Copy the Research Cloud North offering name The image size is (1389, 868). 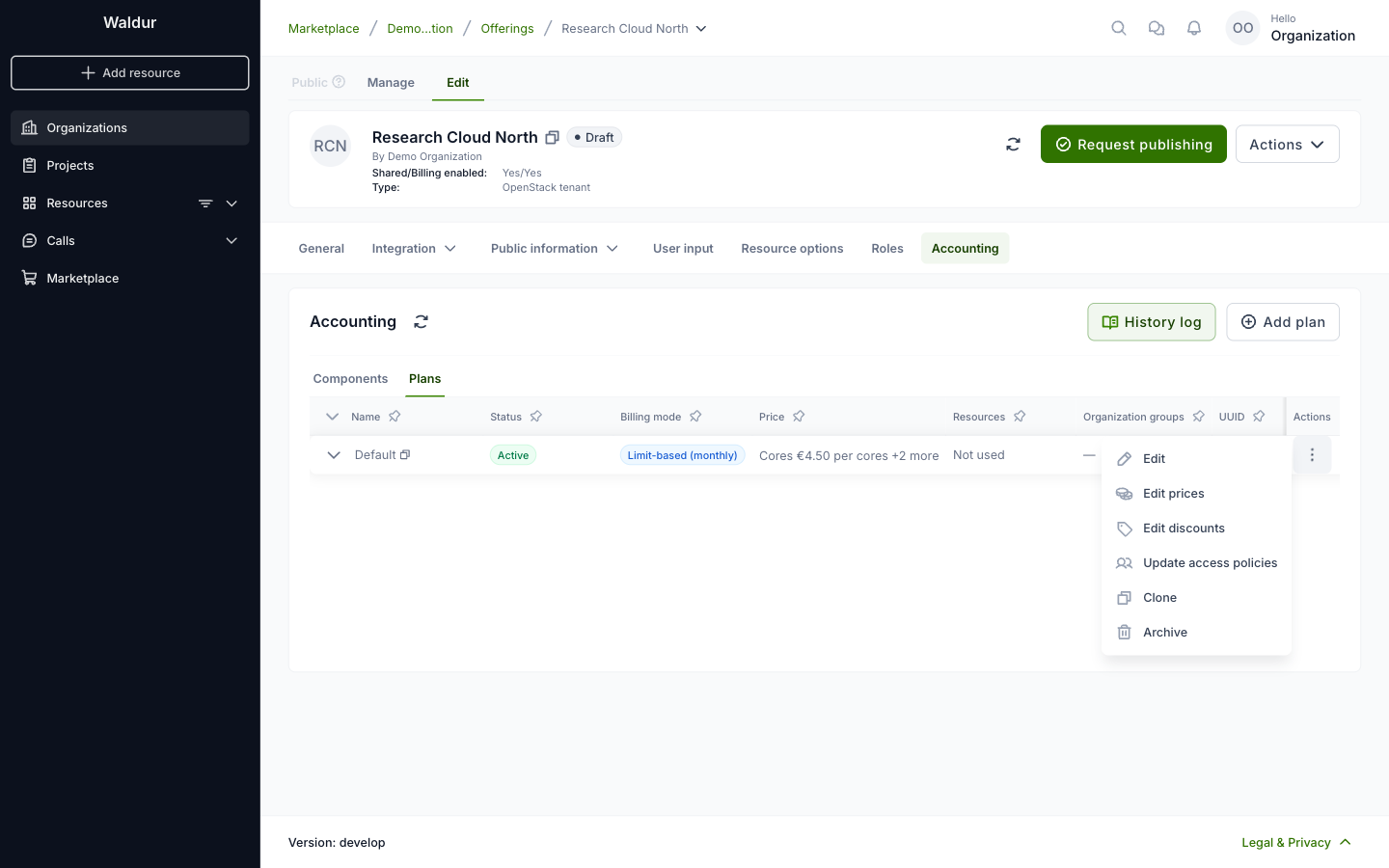[552, 137]
